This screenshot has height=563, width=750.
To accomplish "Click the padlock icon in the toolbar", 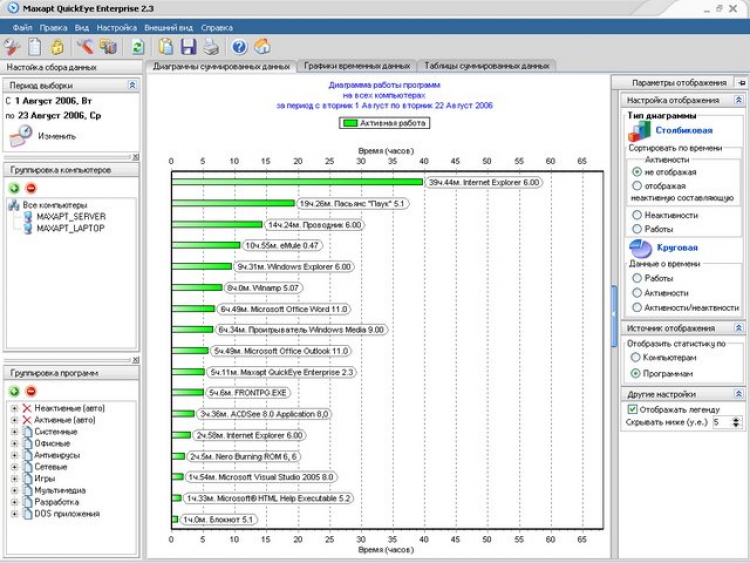I will click(x=58, y=46).
